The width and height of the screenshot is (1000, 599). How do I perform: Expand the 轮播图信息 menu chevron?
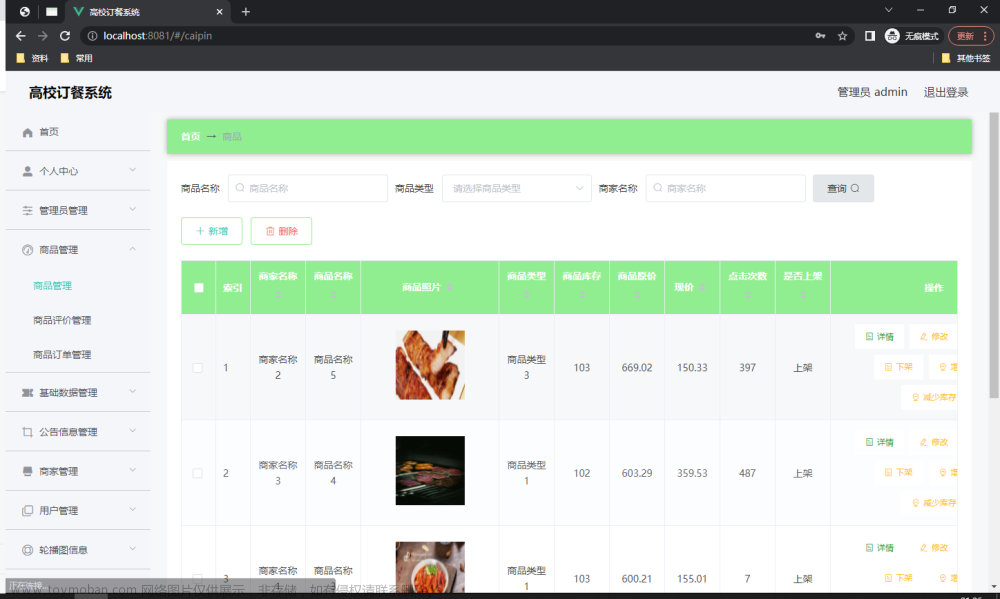(x=133, y=549)
